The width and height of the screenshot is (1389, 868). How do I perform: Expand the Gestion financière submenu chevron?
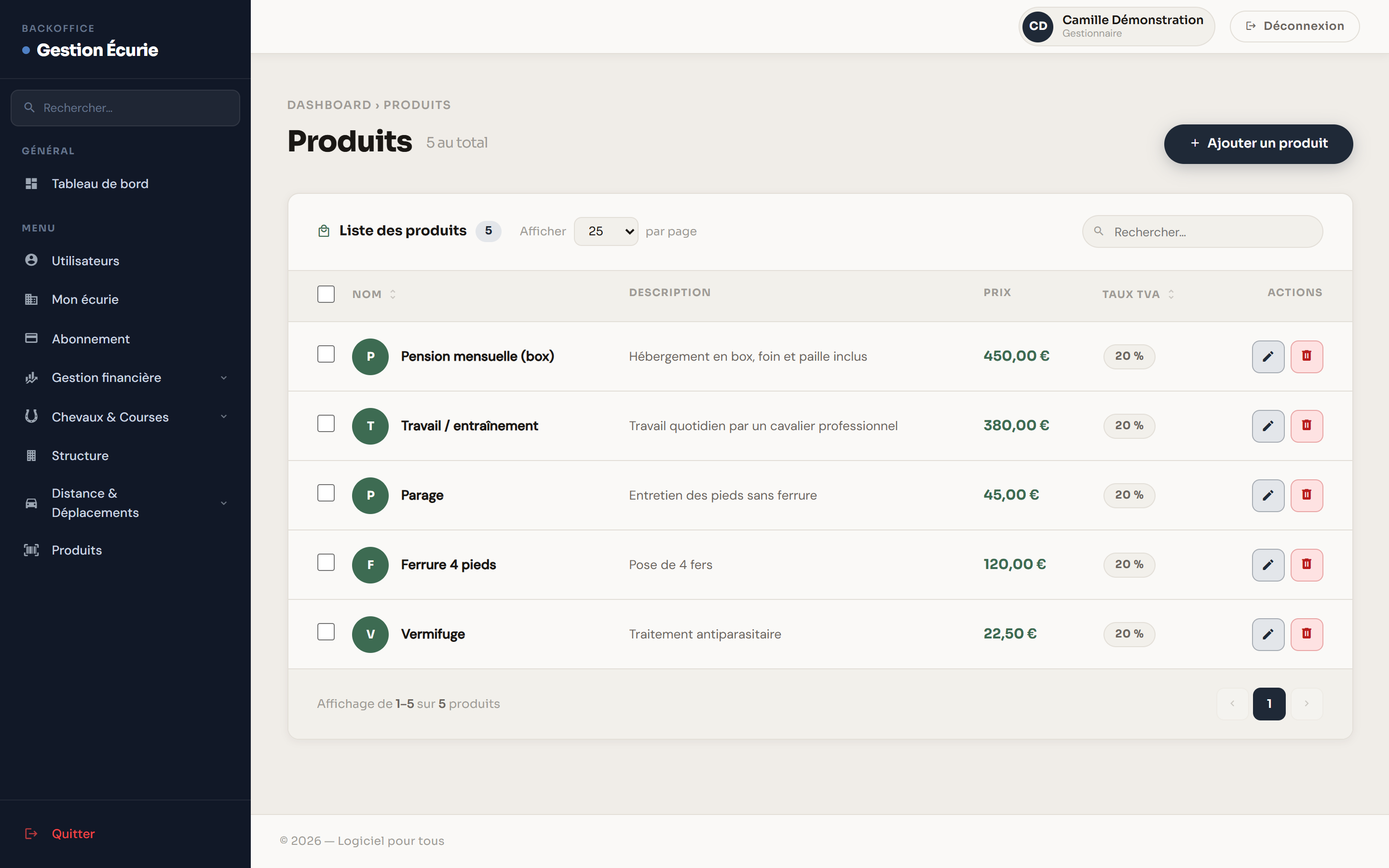coord(224,378)
